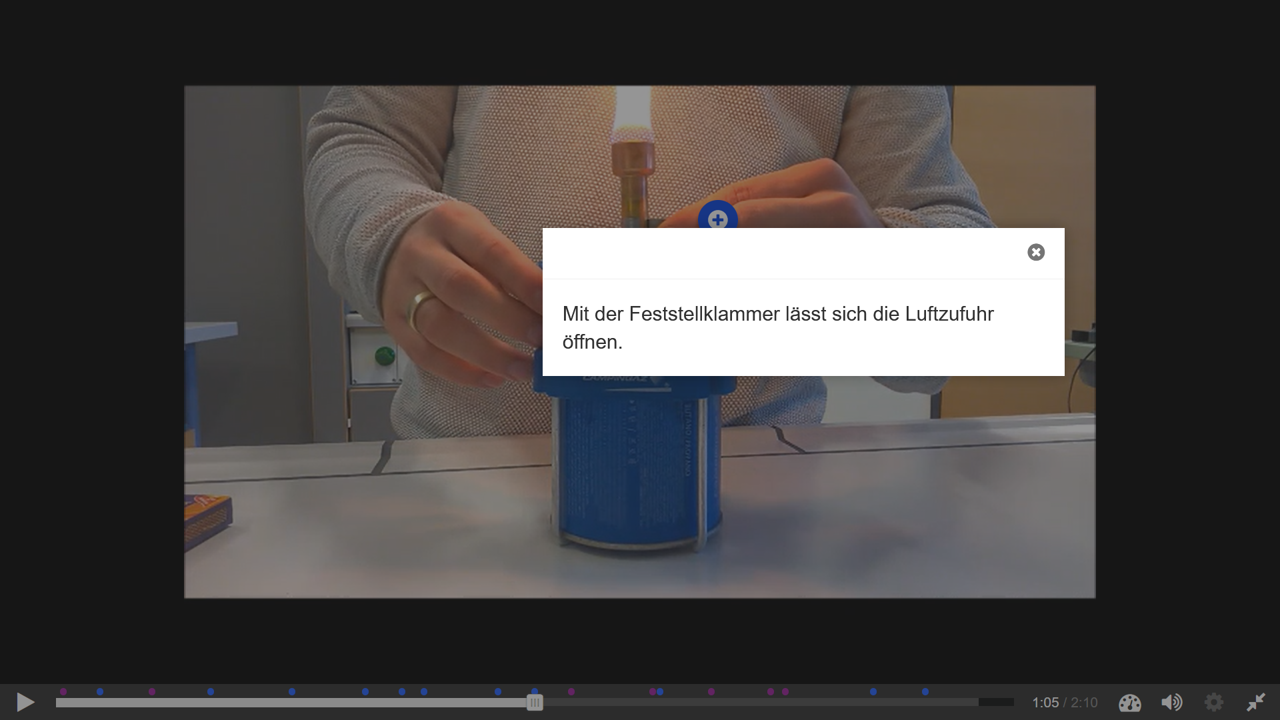
Task: Click the 1:05 / 2:10 time display
Action: (x=1064, y=703)
